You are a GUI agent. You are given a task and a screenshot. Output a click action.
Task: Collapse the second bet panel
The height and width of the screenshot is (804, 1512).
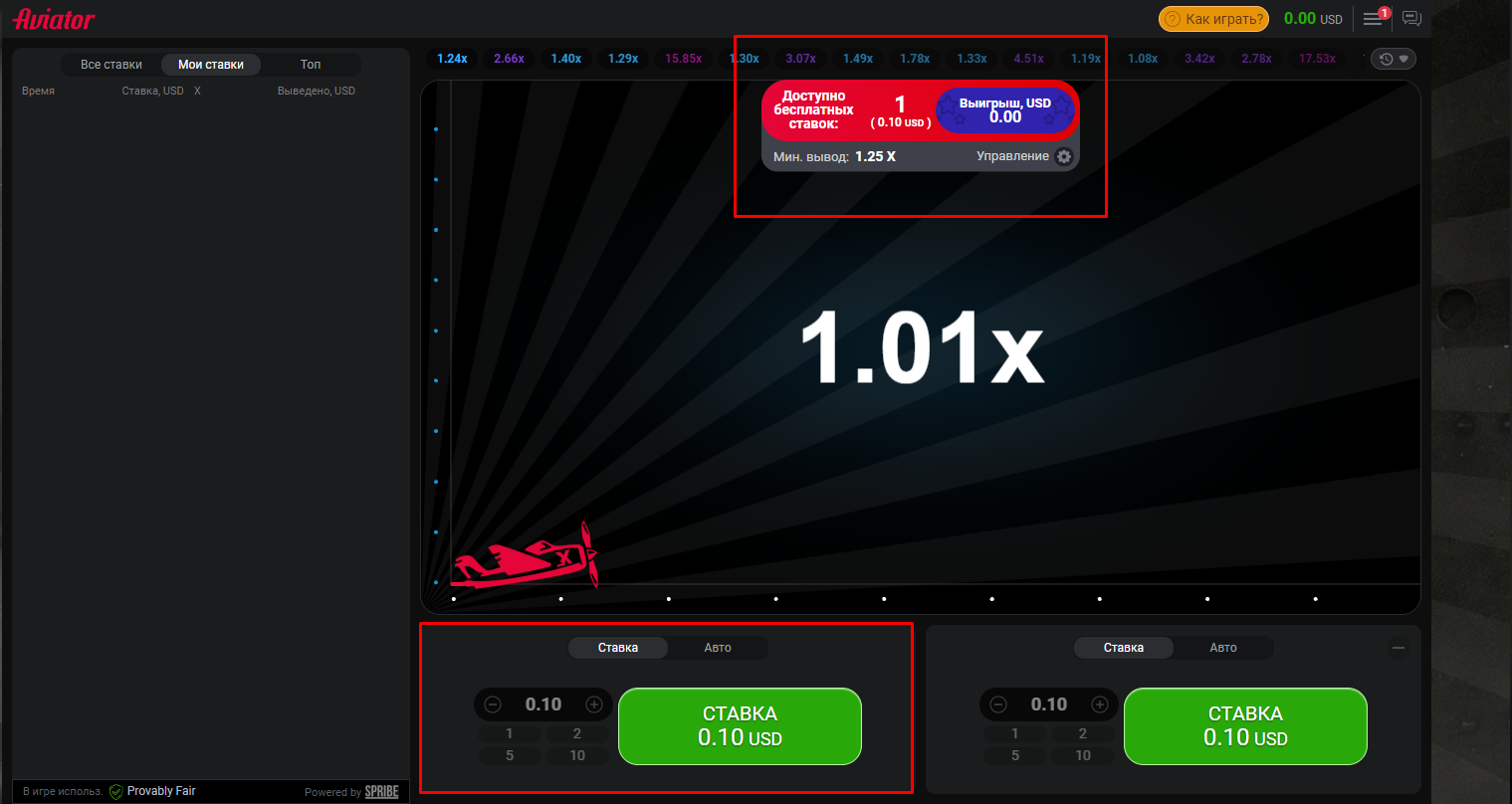[x=1399, y=647]
